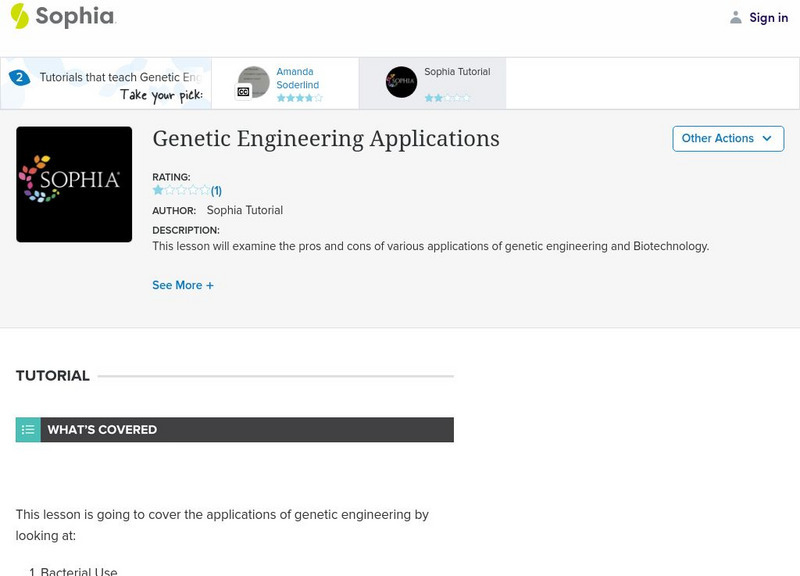
Task: Click the Sign in user icon
Action: 736,18
